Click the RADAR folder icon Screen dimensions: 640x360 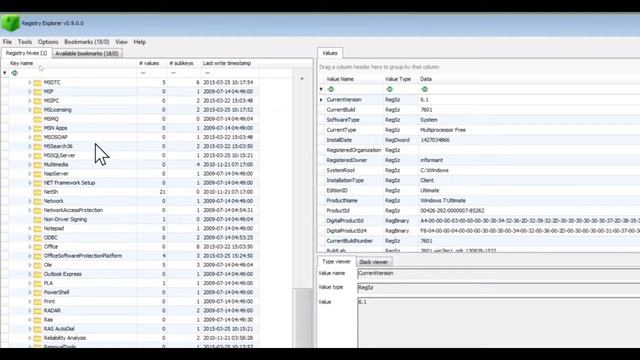(x=38, y=311)
